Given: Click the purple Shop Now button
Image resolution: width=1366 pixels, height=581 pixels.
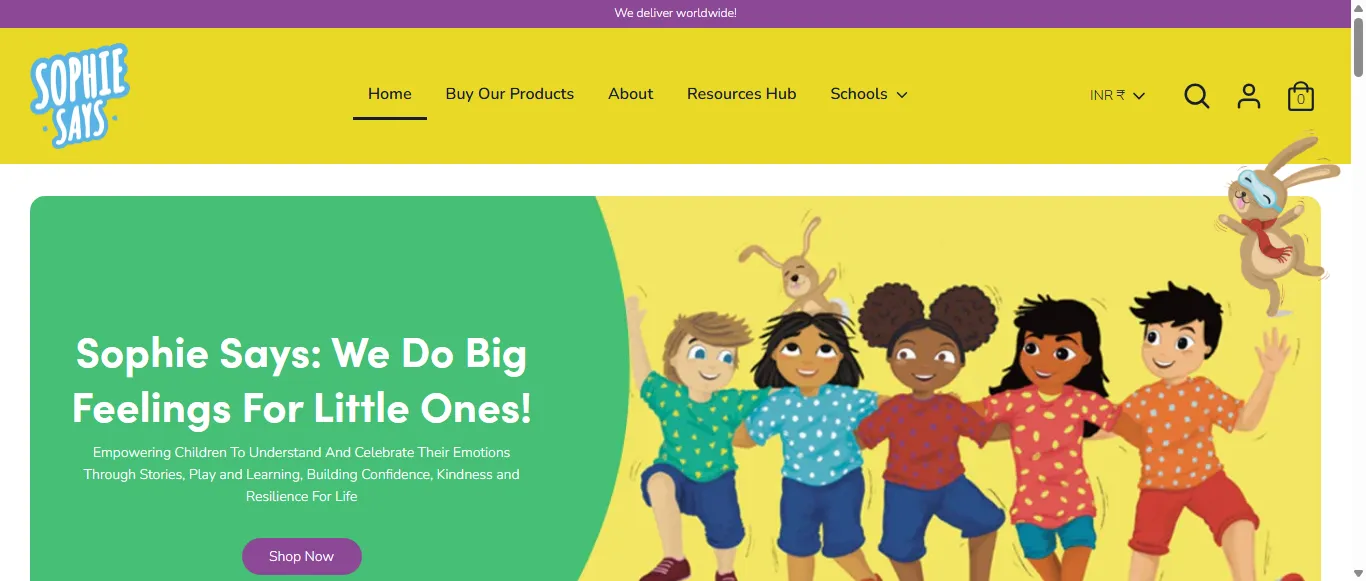Looking at the screenshot, I should pyautogui.click(x=302, y=556).
